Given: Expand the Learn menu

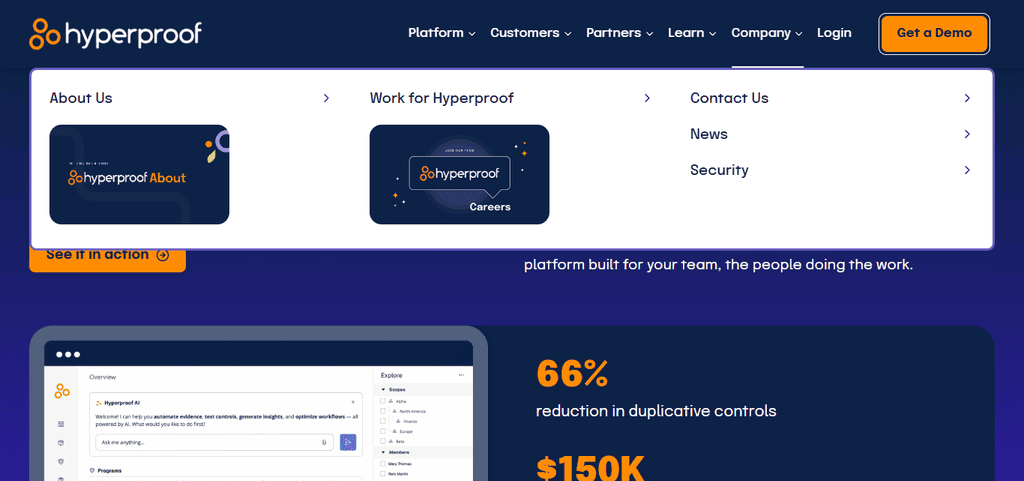Looking at the screenshot, I should 692,33.
